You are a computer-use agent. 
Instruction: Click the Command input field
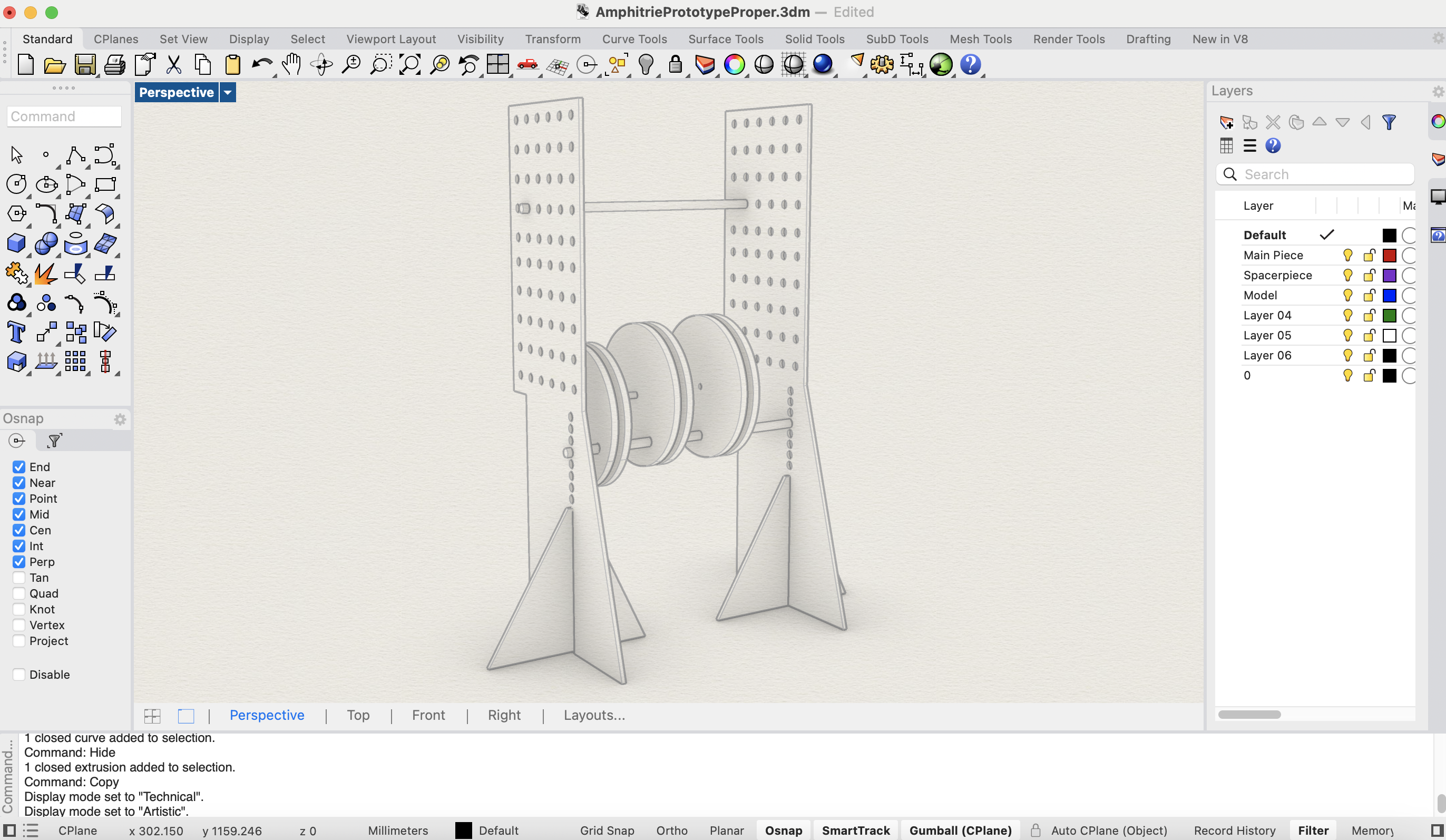click(64, 116)
